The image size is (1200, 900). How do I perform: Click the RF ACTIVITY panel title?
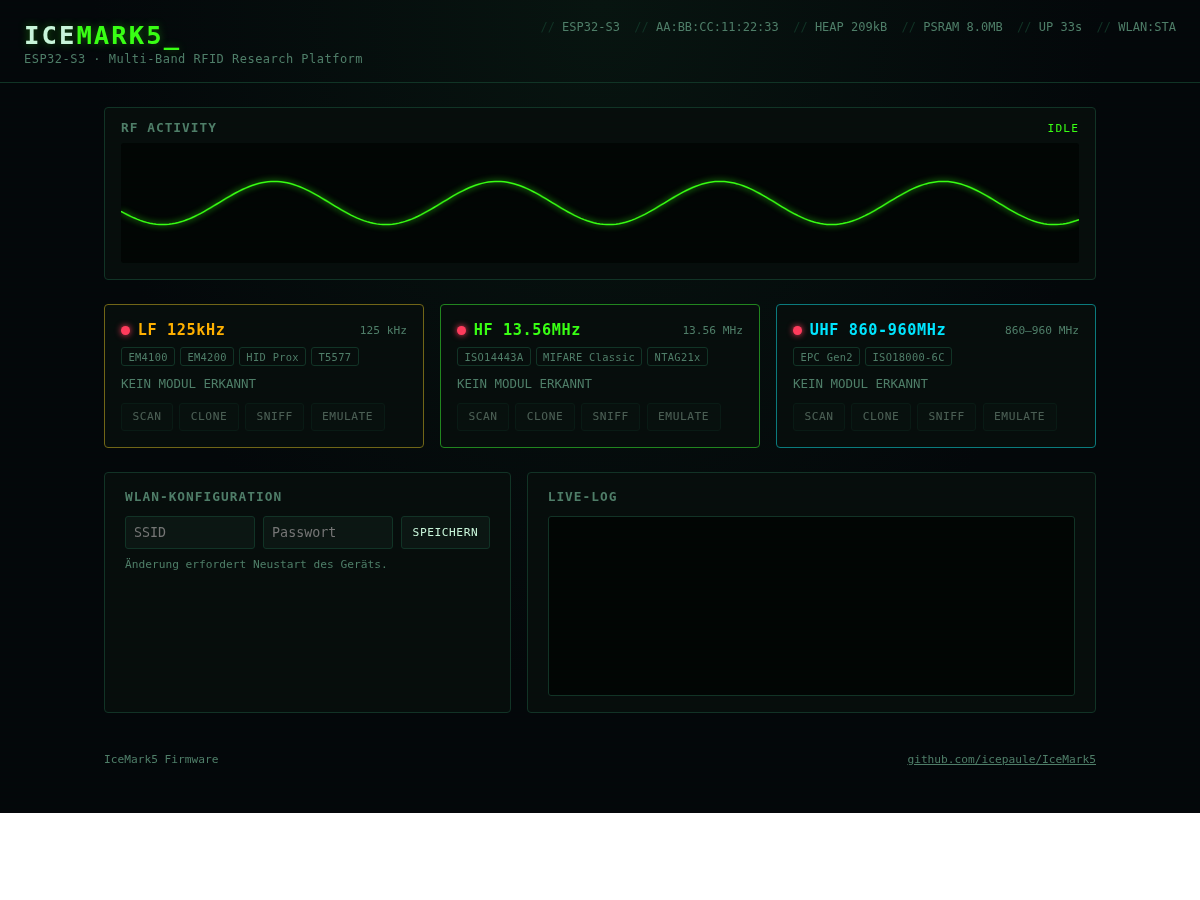pos(169,128)
